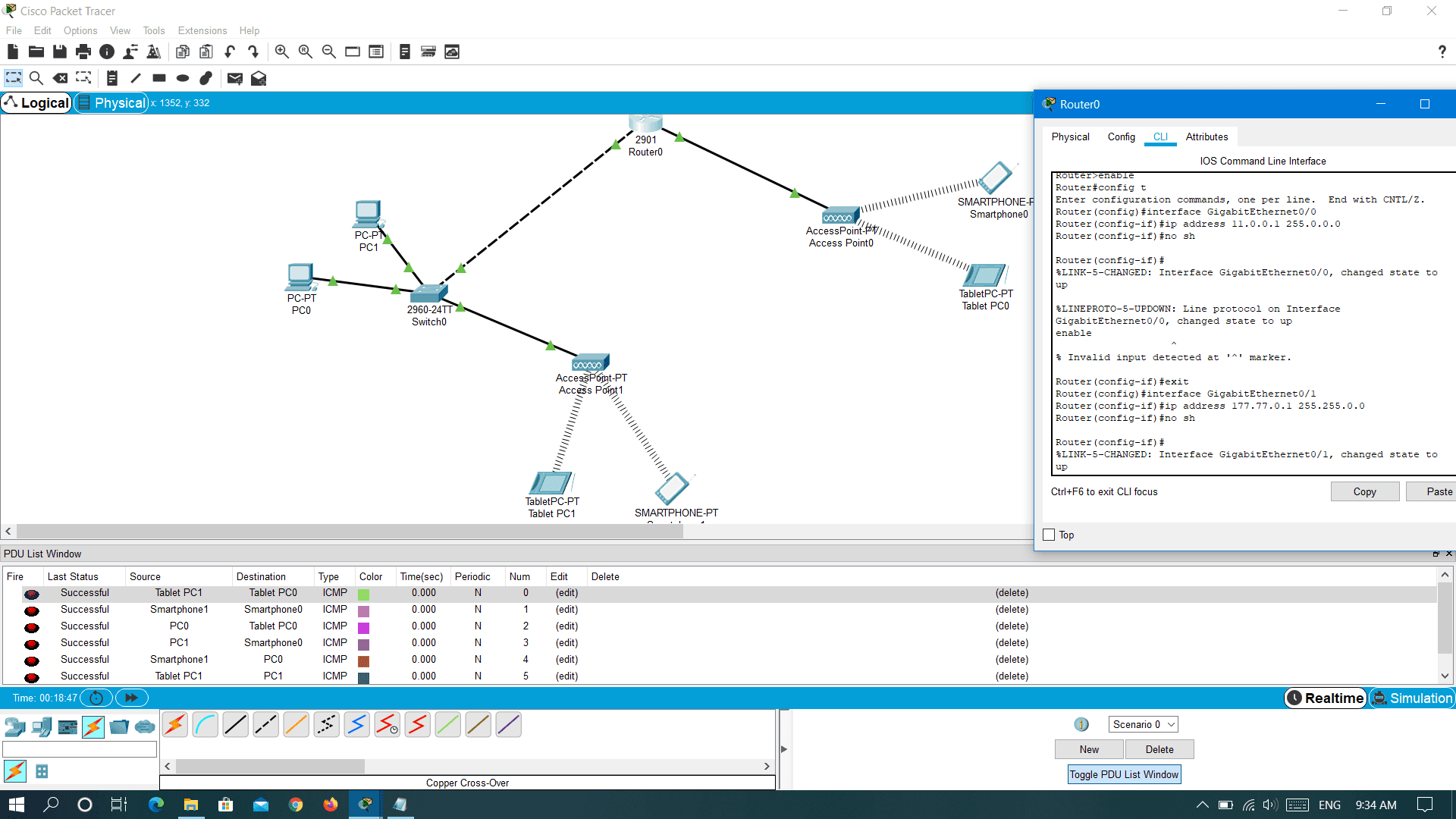Create a new file from toolbar
1456x819 pixels.
coord(12,52)
